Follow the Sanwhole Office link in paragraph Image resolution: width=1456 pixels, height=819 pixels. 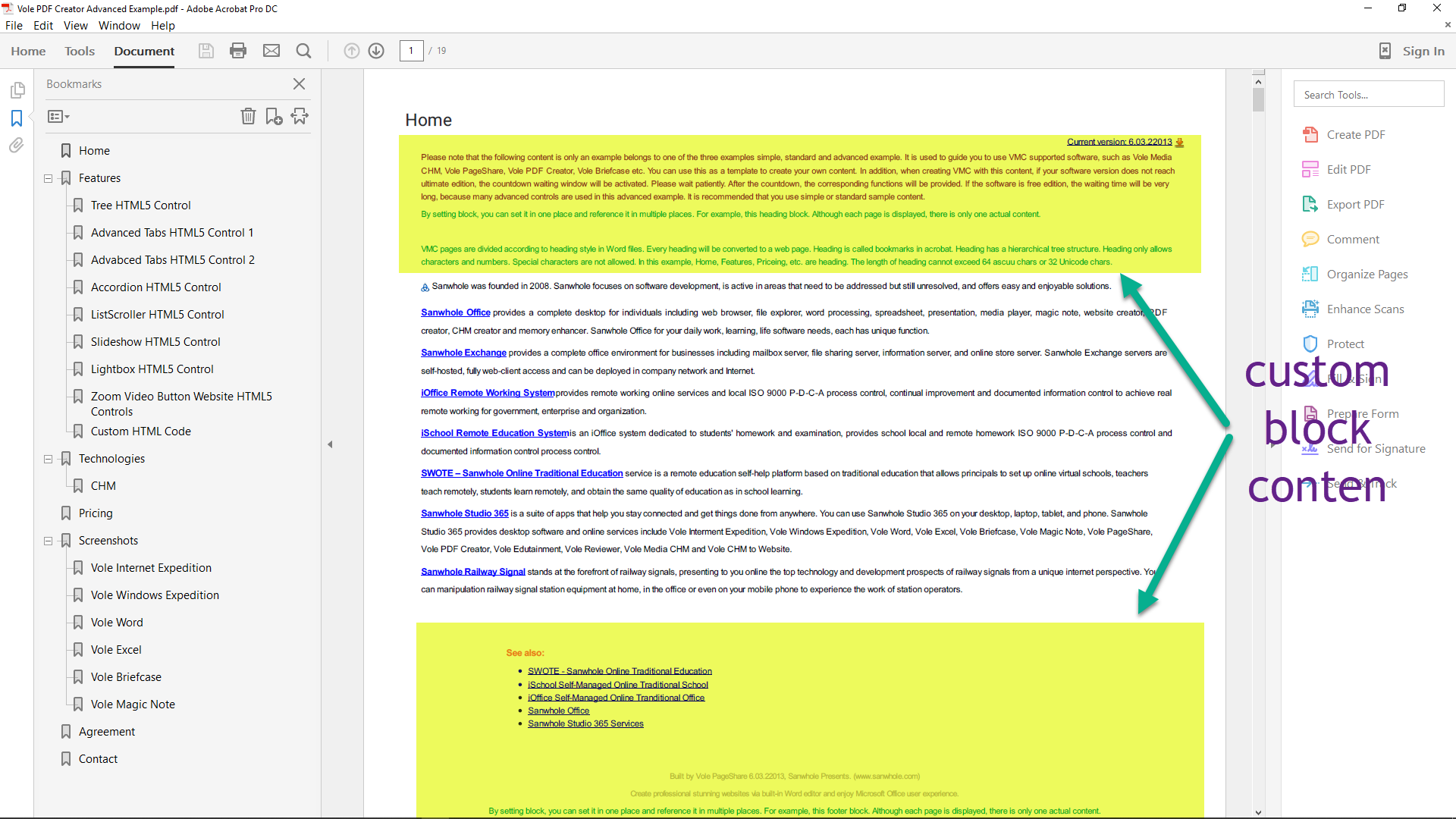[x=456, y=312]
